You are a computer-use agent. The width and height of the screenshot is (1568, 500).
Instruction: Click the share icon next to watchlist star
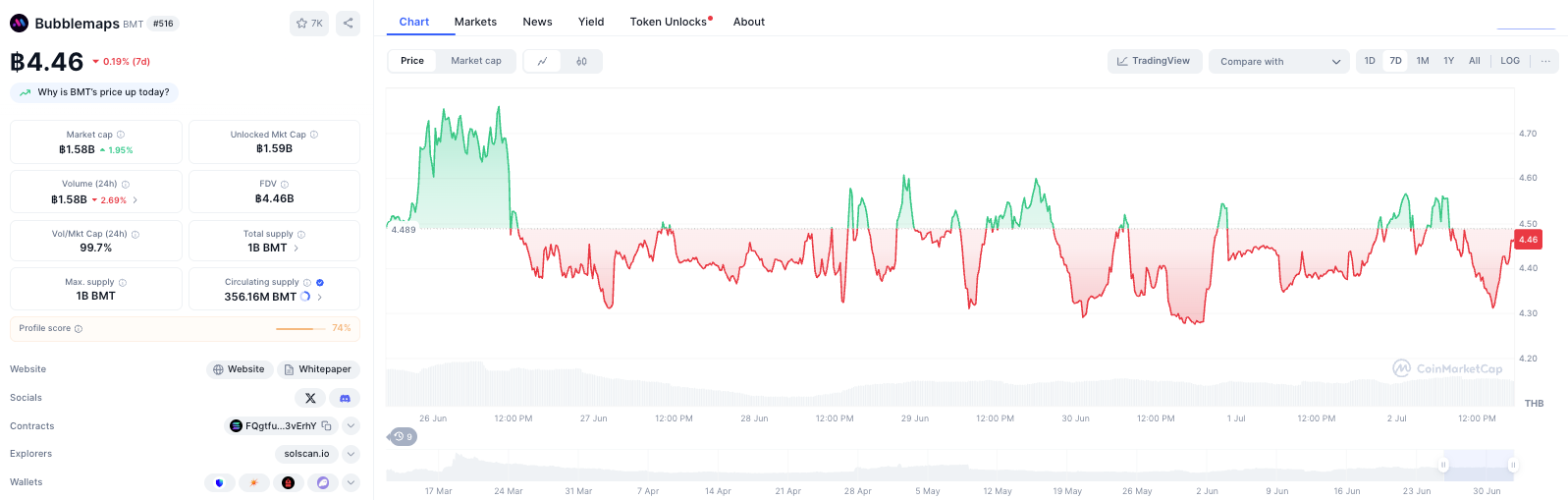[x=348, y=24]
